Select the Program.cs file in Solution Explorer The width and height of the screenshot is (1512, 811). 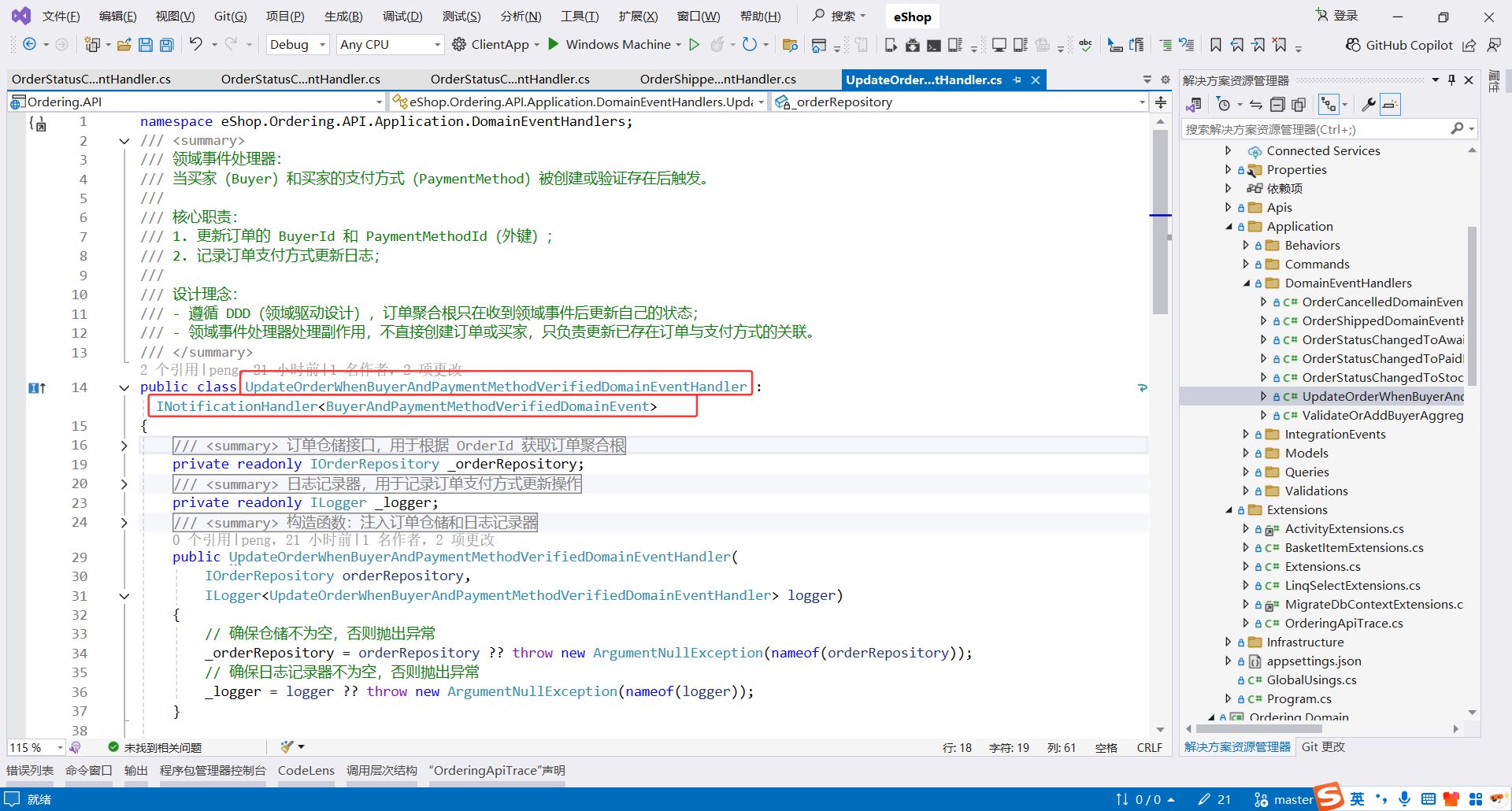(1299, 699)
